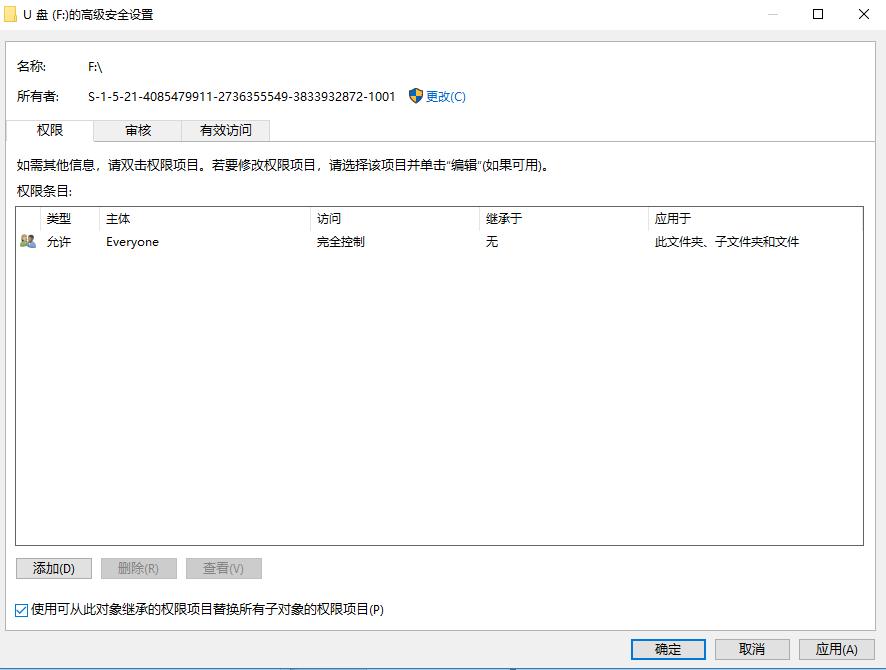Switch to the 有效访问 tab
886x670 pixels.
tap(225, 130)
